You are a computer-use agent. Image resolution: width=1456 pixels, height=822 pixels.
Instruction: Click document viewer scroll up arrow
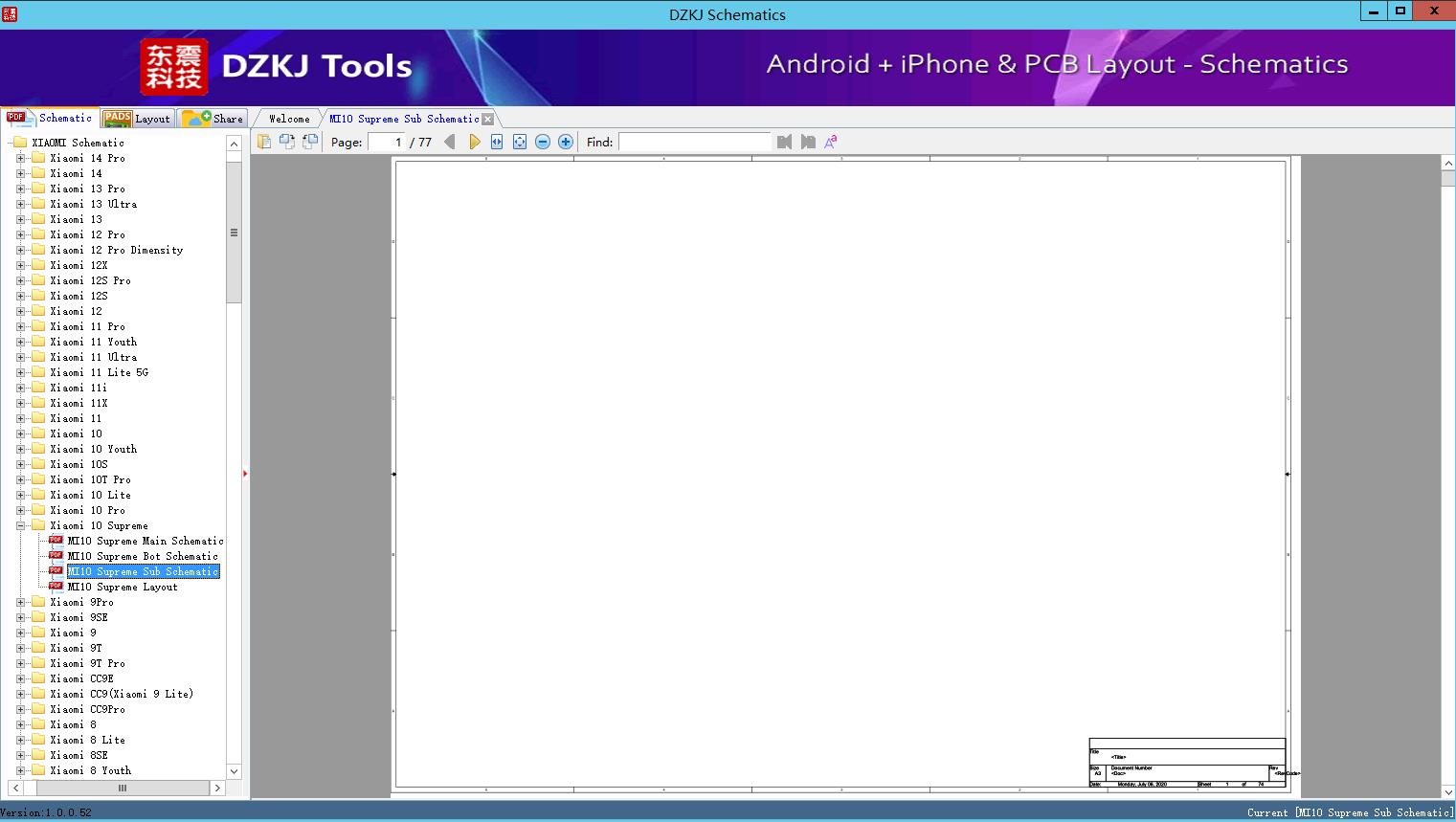click(1448, 164)
